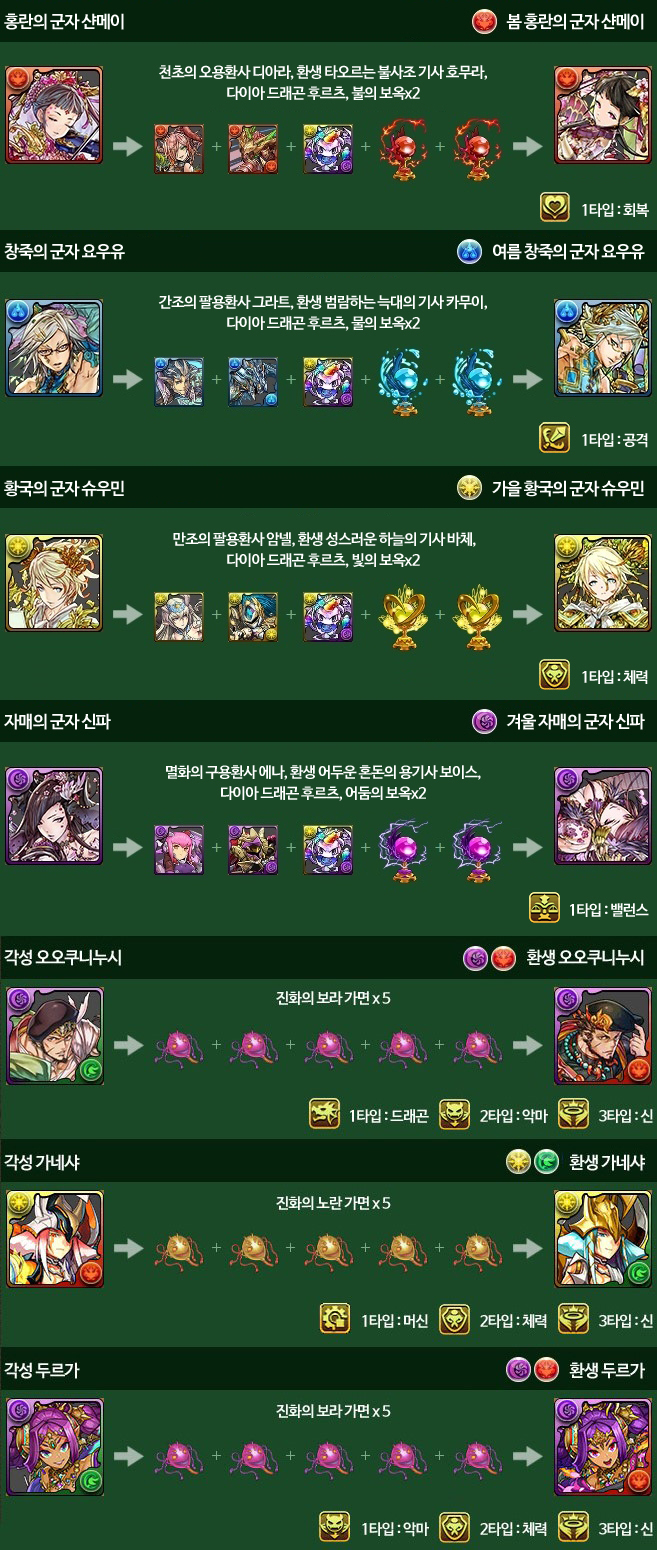Click the light attribute orb beside 가을 황국의 군자 슈우민
The width and height of the screenshot is (657, 1550).
click(x=469, y=487)
